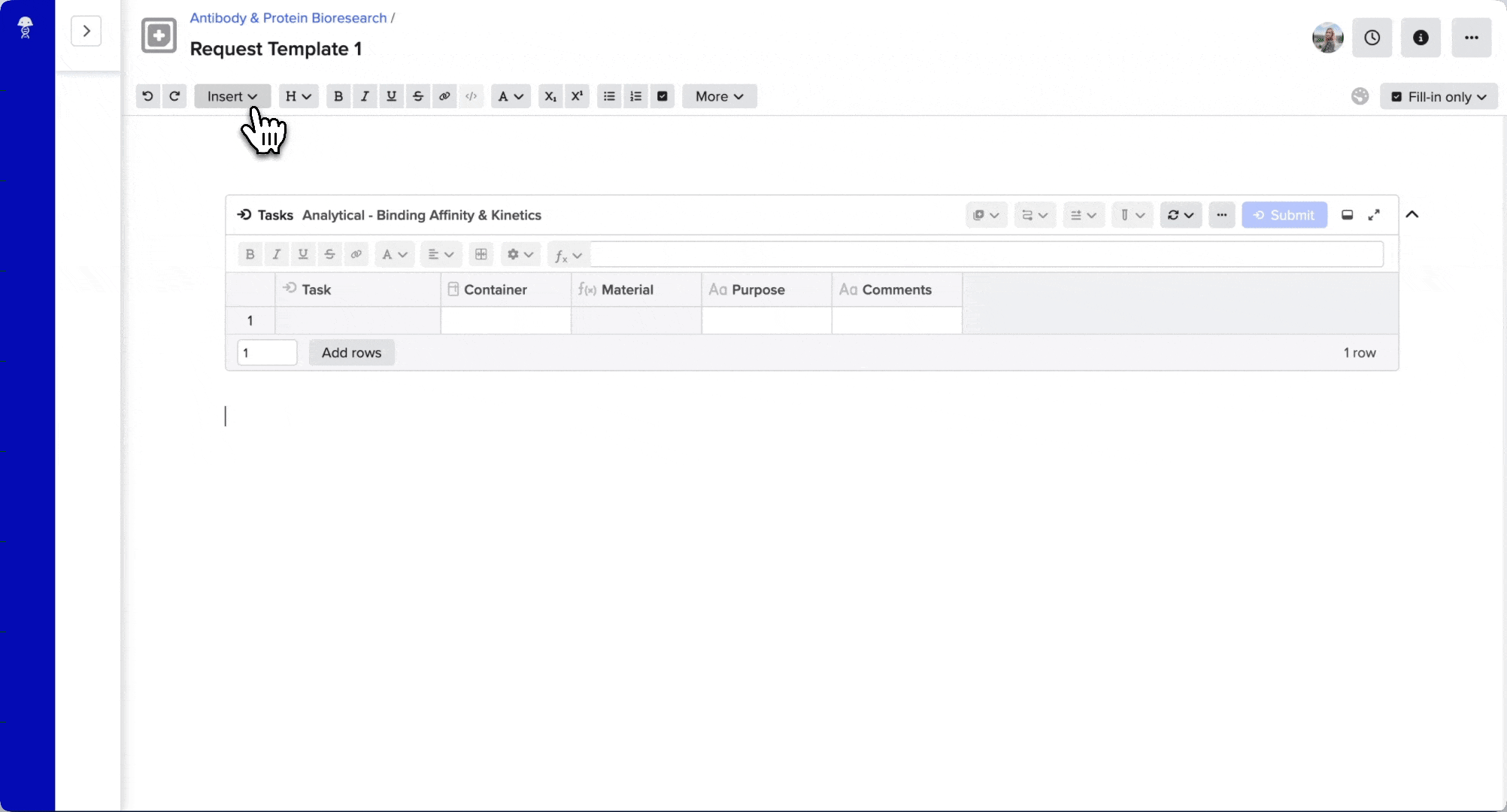Click the code block icon in the toolbar
The height and width of the screenshot is (812, 1507).
click(x=472, y=96)
